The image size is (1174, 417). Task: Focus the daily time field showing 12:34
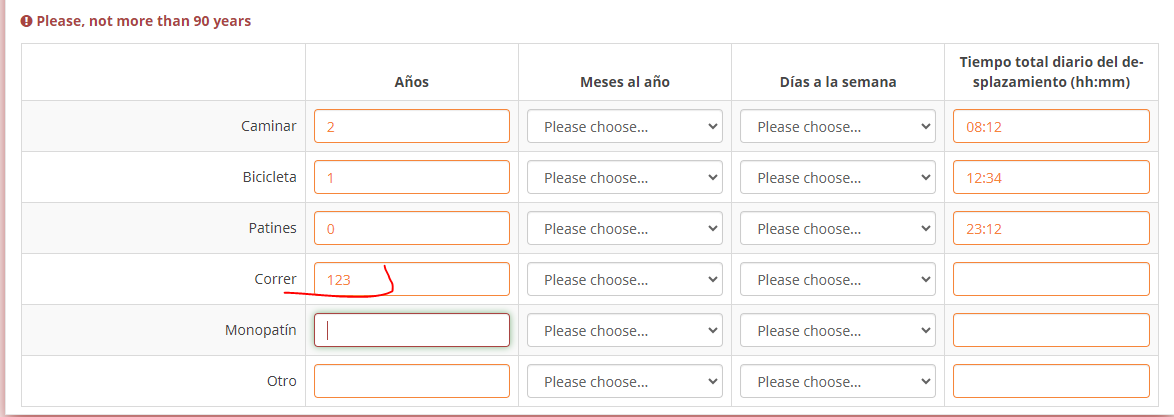(x=1051, y=178)
